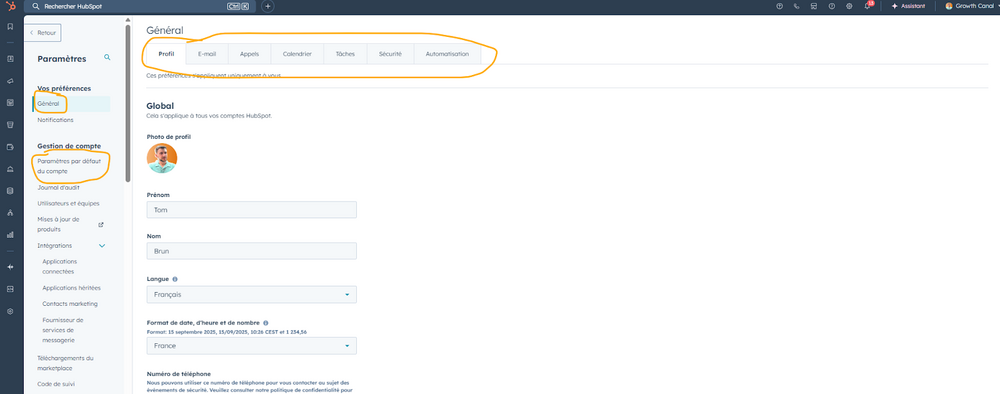Click the HubSpot sprocket logo
The width and height of the screenshot is (1000, 394).
coord(10,6)
